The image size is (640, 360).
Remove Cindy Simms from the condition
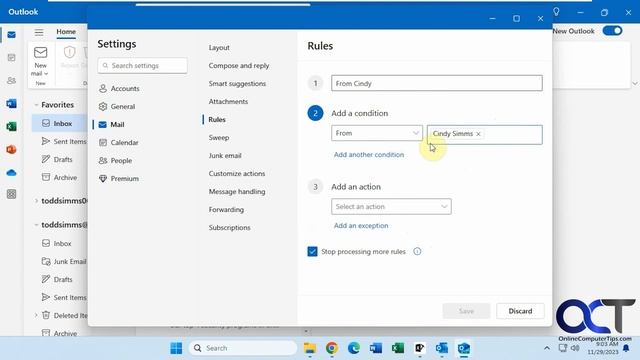click(478, 134)
